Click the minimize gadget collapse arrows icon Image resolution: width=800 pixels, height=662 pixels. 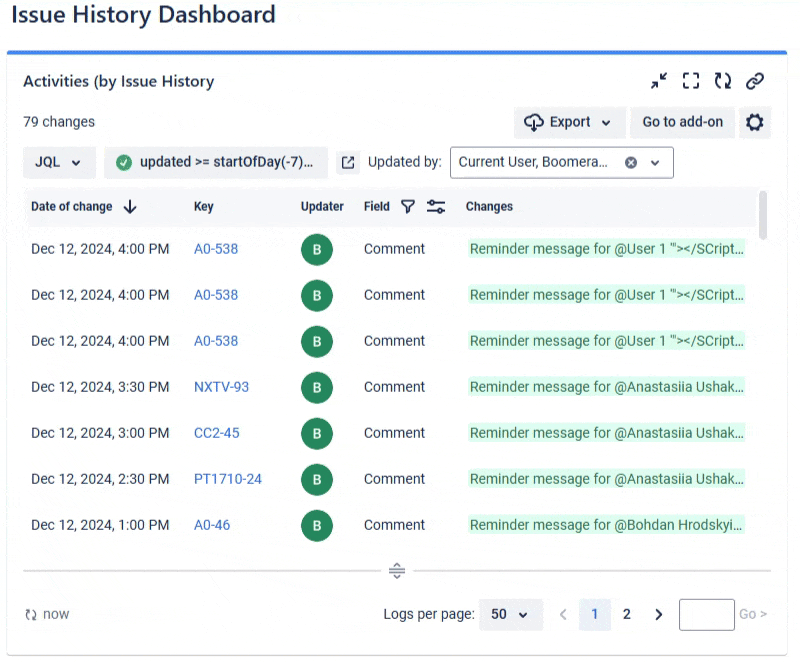(658, 81)
